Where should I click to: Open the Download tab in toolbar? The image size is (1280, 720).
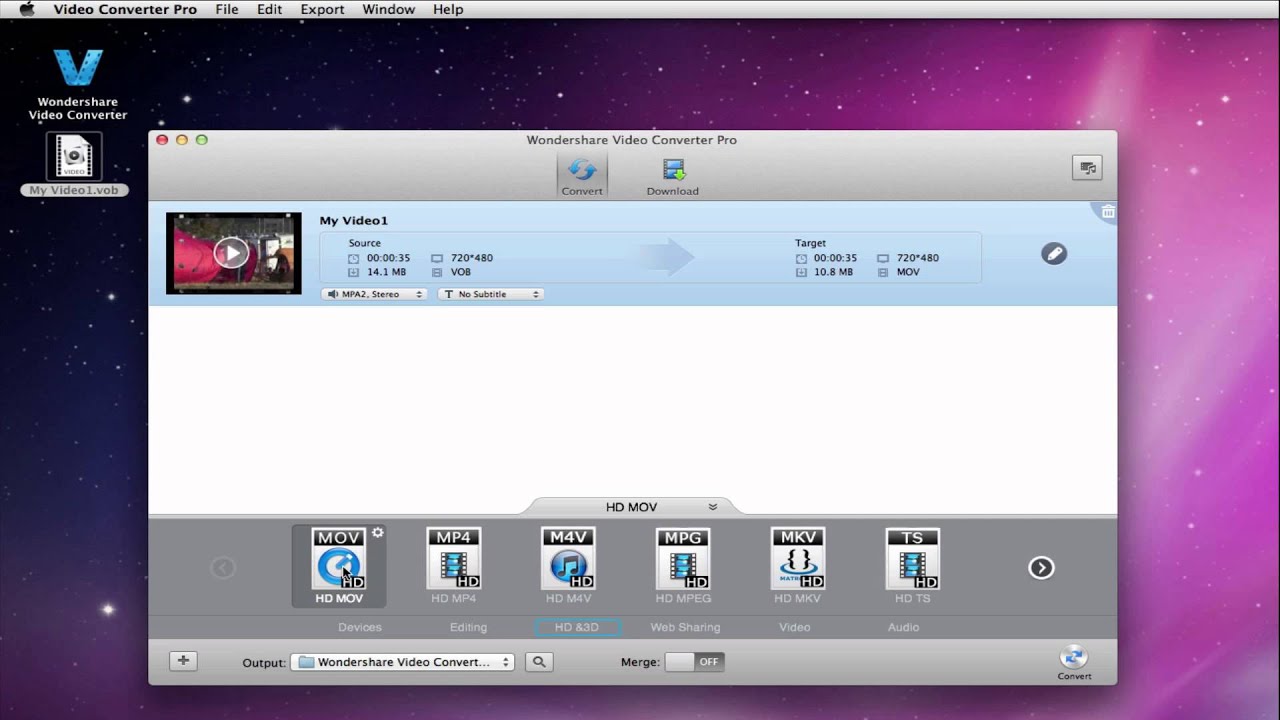[673, 175]
